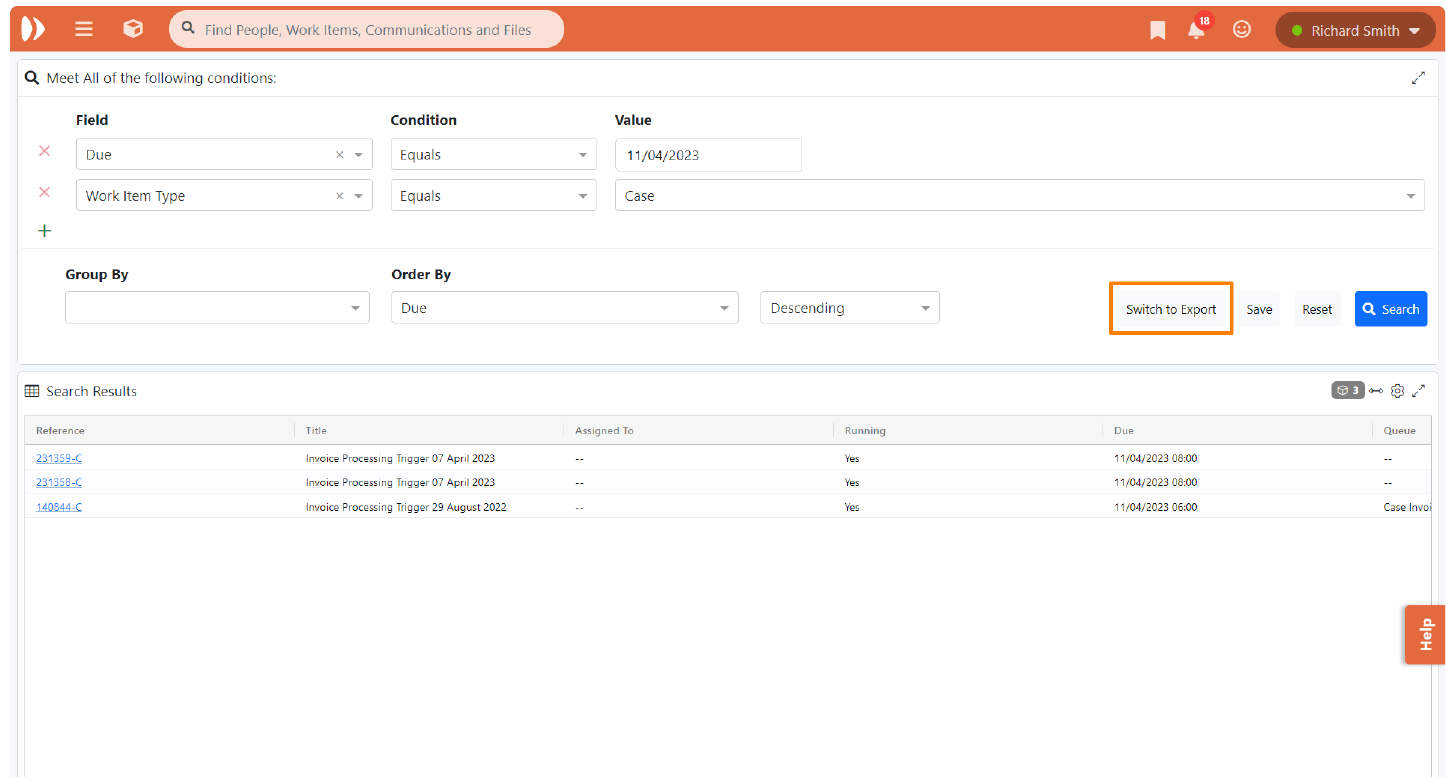The width and height of the screenshot is (1446, 777).
Task: Open work item reference 231359-C
Action: coord(59,458)
